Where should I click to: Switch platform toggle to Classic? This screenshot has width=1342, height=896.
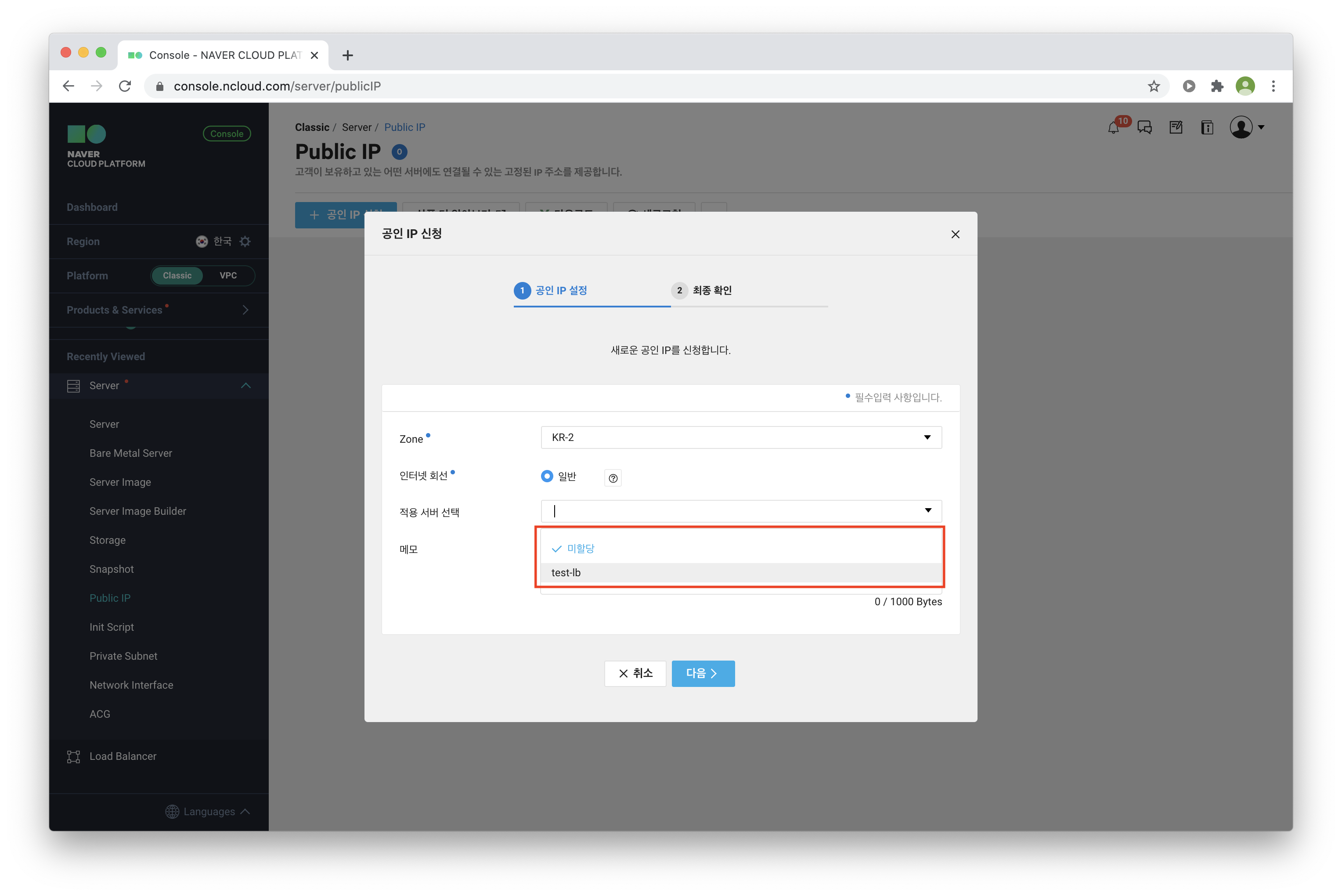pos(177,275)
